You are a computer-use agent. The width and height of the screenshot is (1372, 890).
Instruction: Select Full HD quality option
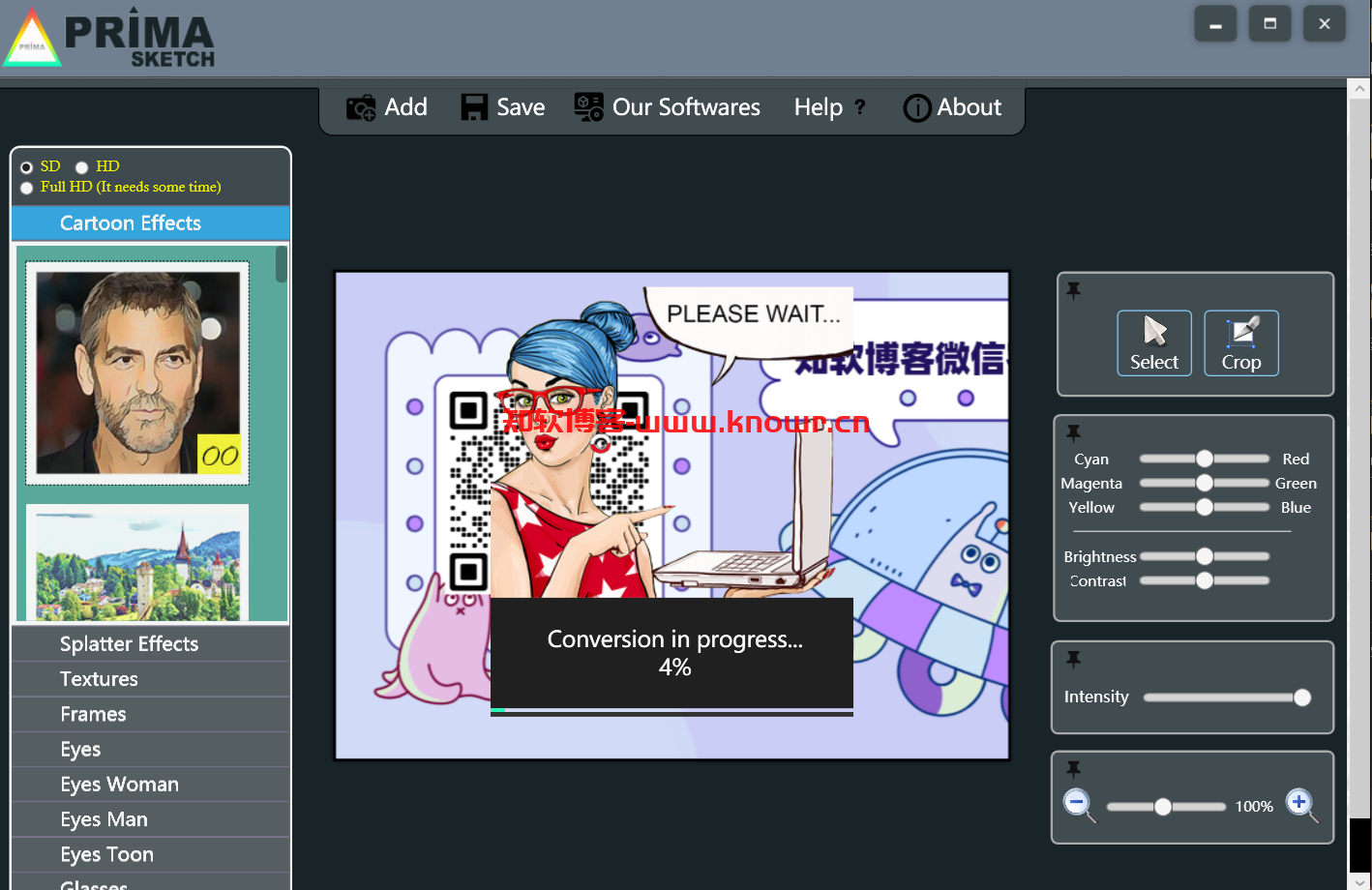(27, 188)
